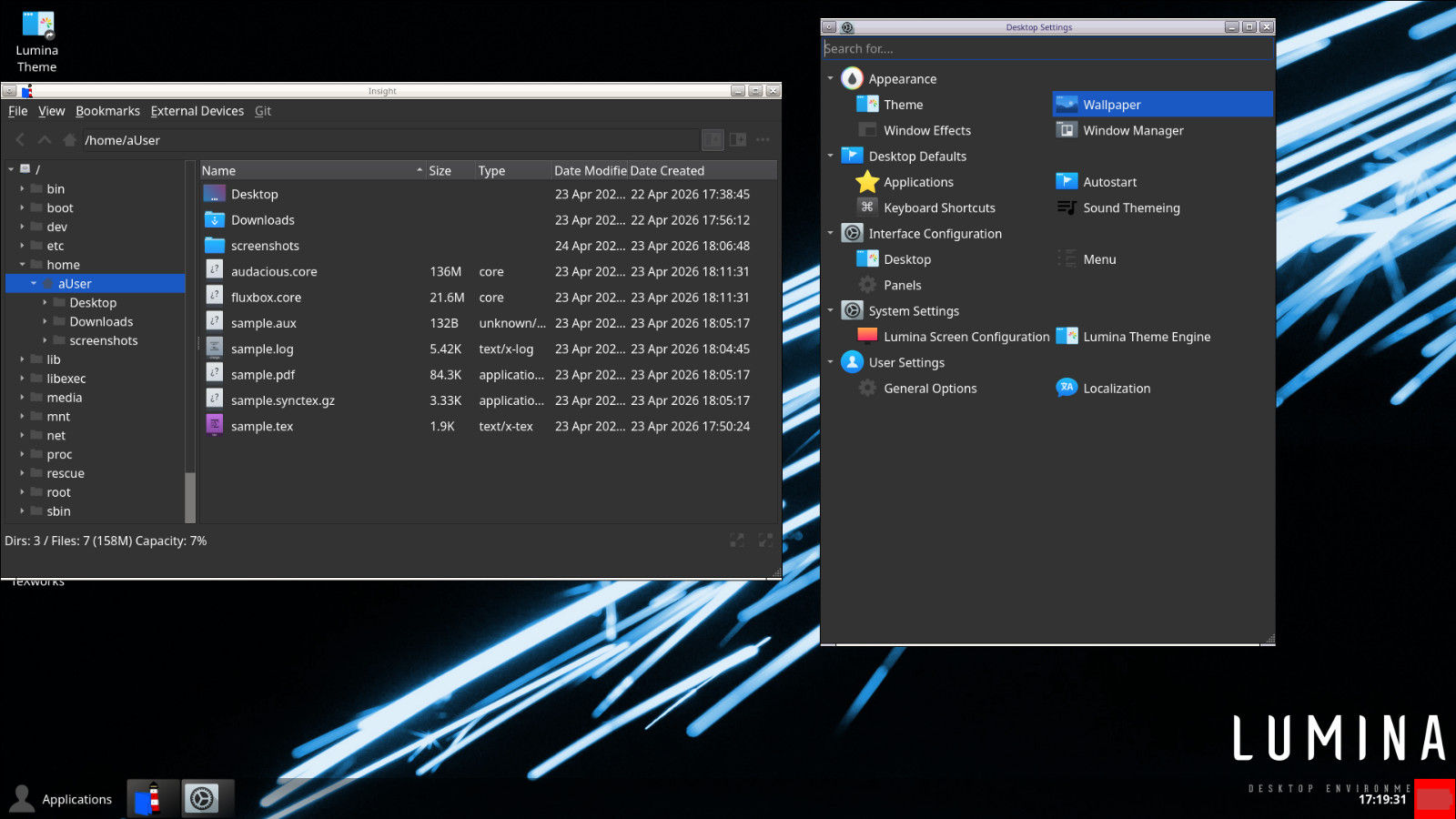Open Insight's three-dot more options menu
The height and width of the screenshot is (819, 1456).
point(763,139)
